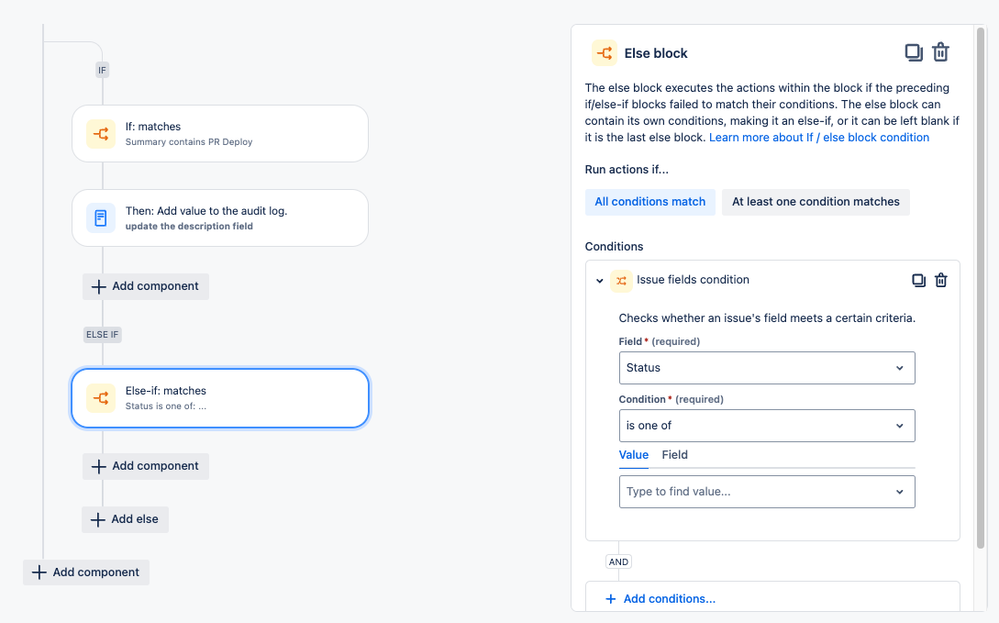The width and height of the screenshot is (999, 623).
Task: Click the Add else button
Action: 126,520
